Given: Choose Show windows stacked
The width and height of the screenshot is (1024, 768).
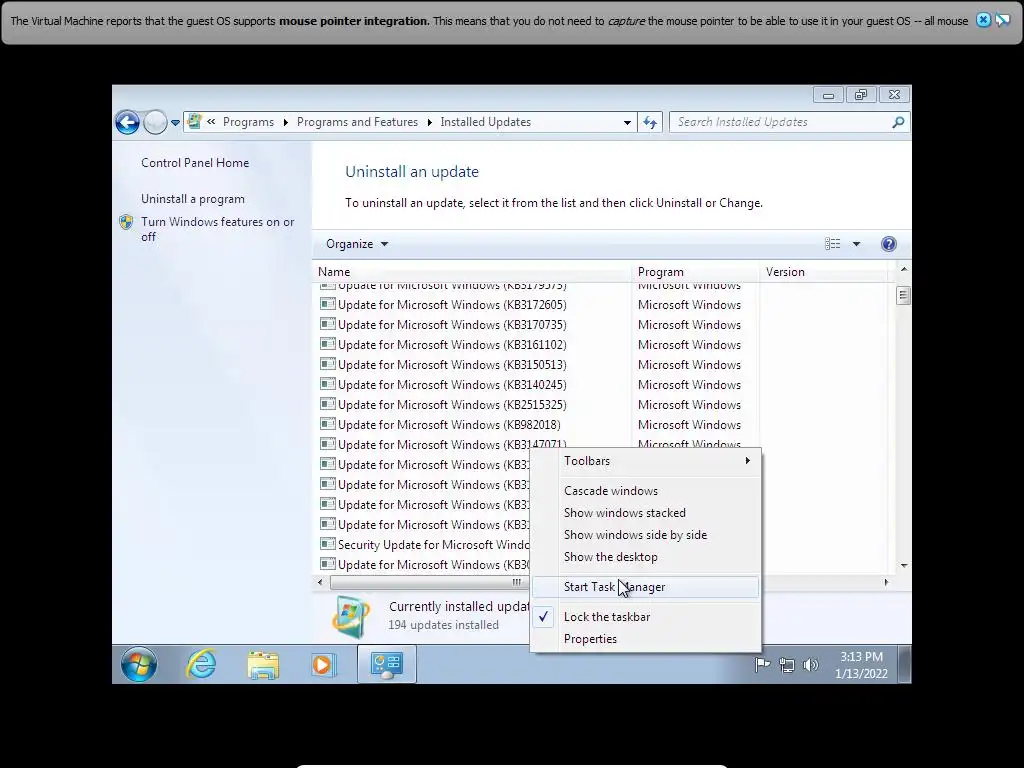Looking at the screenshot, I should (646, 513).
